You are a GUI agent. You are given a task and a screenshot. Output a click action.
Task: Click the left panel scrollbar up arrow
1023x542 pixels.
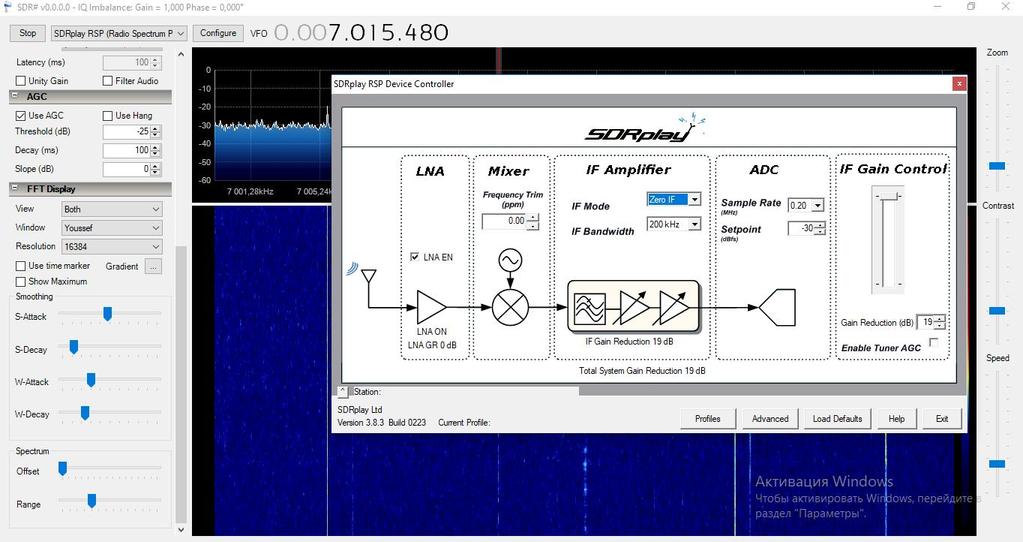tap(181, 55)
